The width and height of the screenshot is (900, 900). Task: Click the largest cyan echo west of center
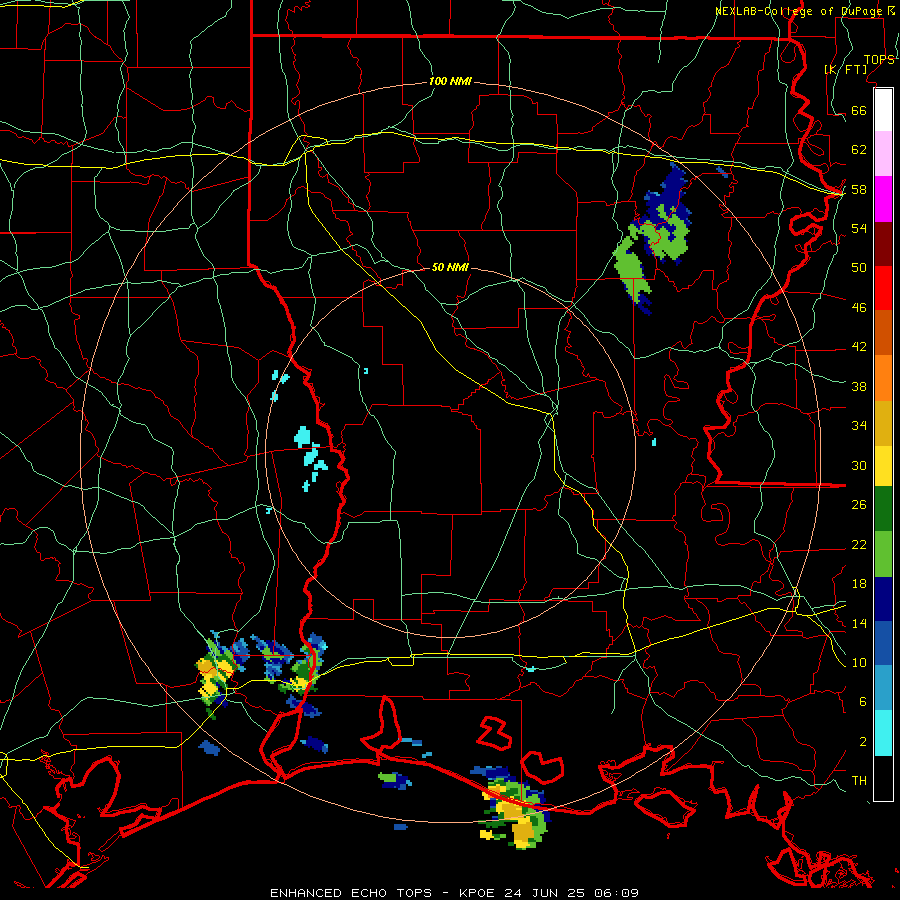coord(302,437)
